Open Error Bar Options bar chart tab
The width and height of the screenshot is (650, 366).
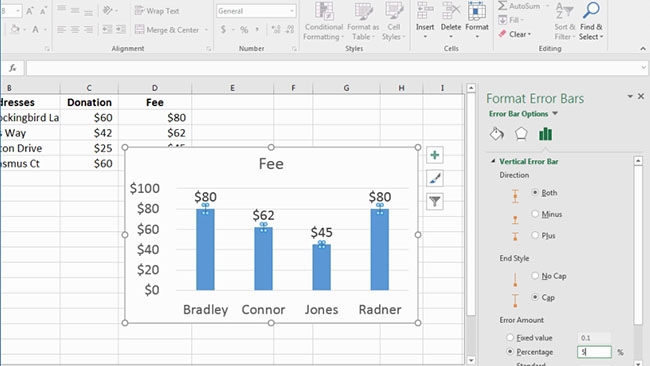546,134
